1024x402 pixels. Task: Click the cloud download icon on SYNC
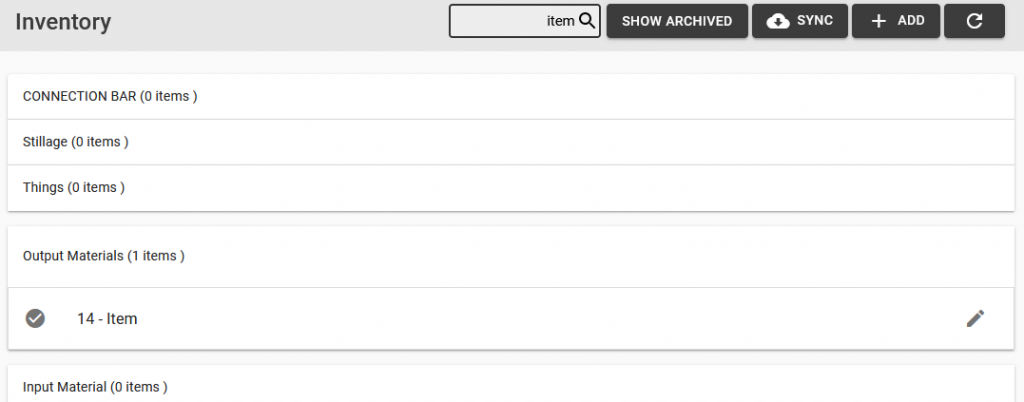pyautogui.click(x=778, y=22)
